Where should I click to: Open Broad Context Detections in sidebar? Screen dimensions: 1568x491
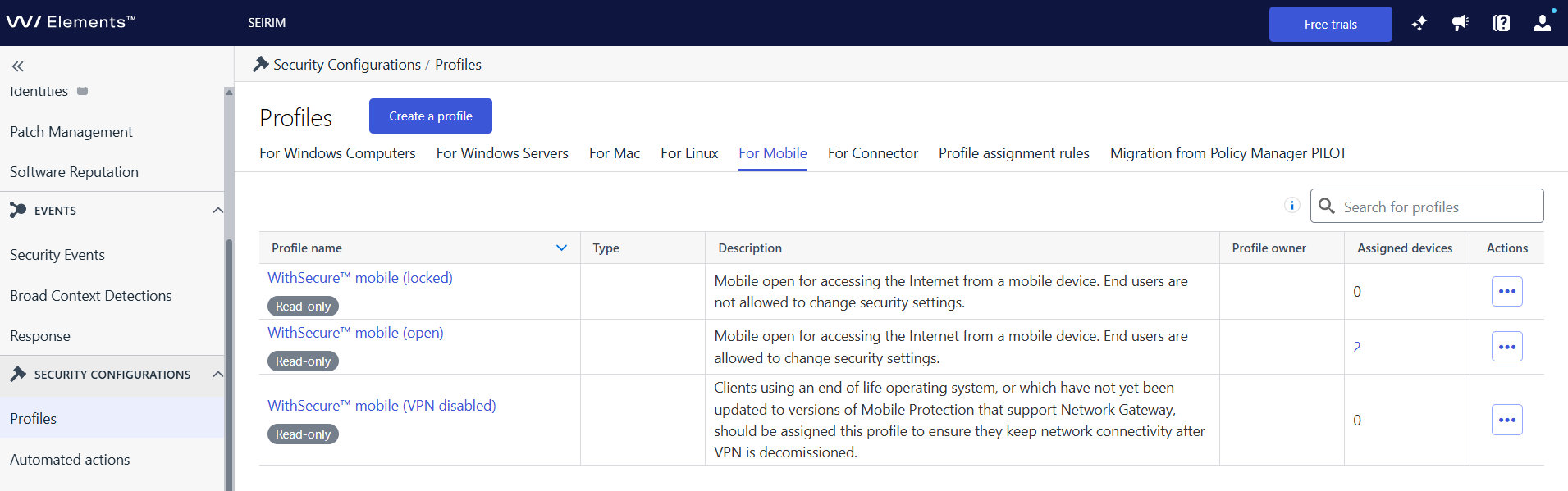click(91, 296)
